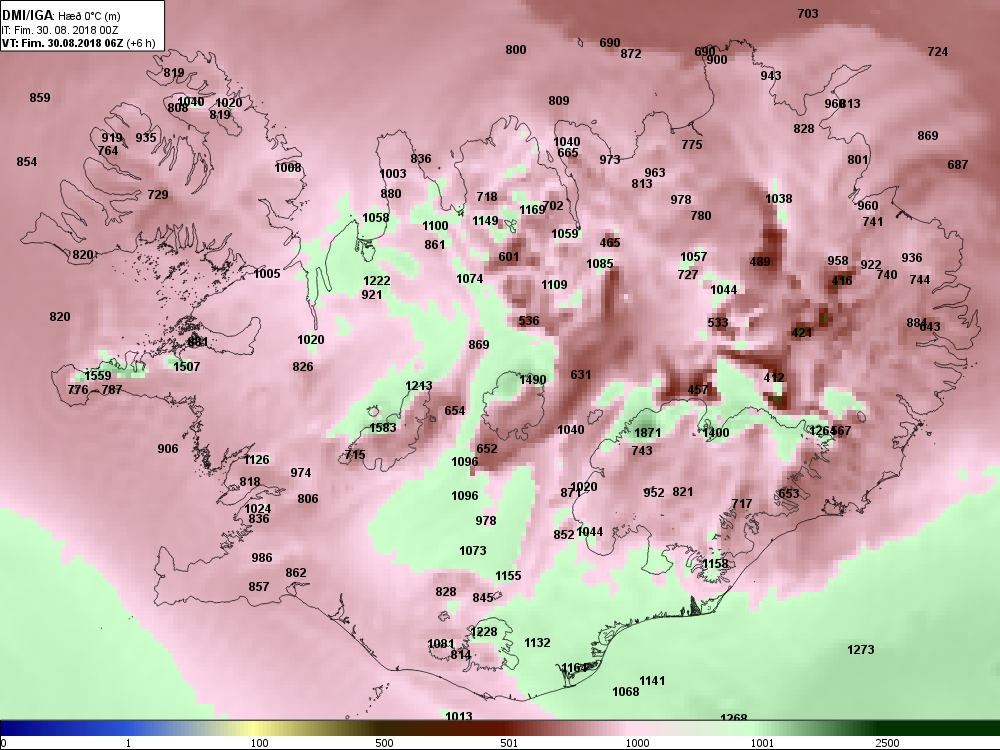Click the IT: Fim. 30. 08. 2018 00Z line

pyautogui.click(x=60, y=30)
